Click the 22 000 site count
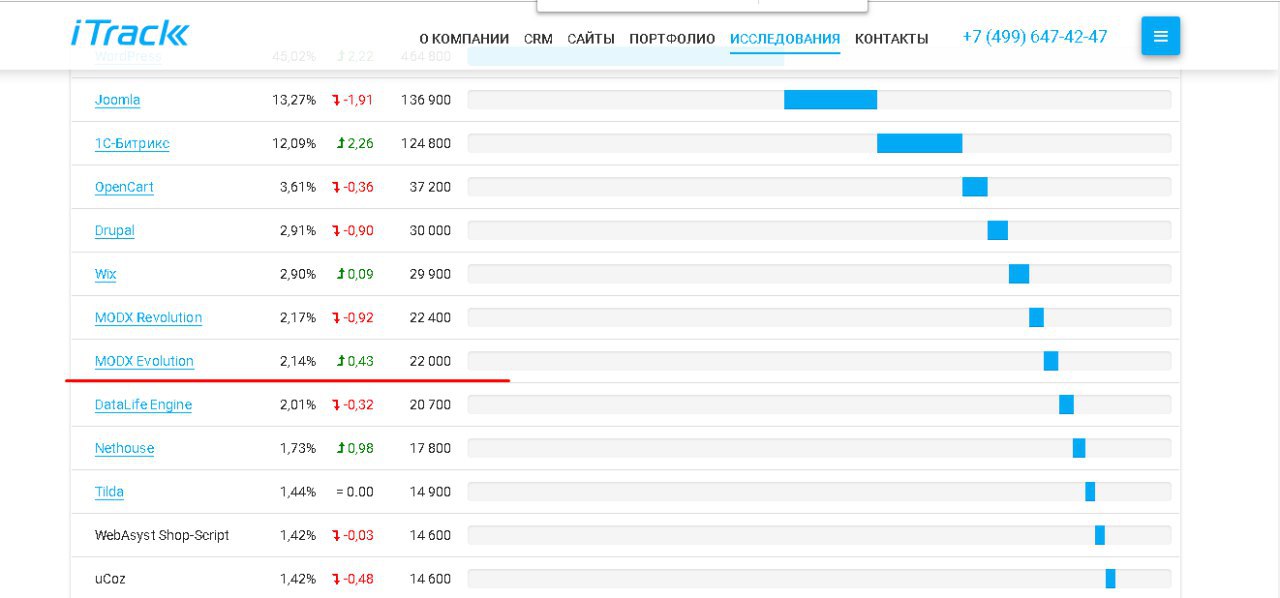Image resolution: width=1280 pixels, height=598 pixels. click(430, 361)
